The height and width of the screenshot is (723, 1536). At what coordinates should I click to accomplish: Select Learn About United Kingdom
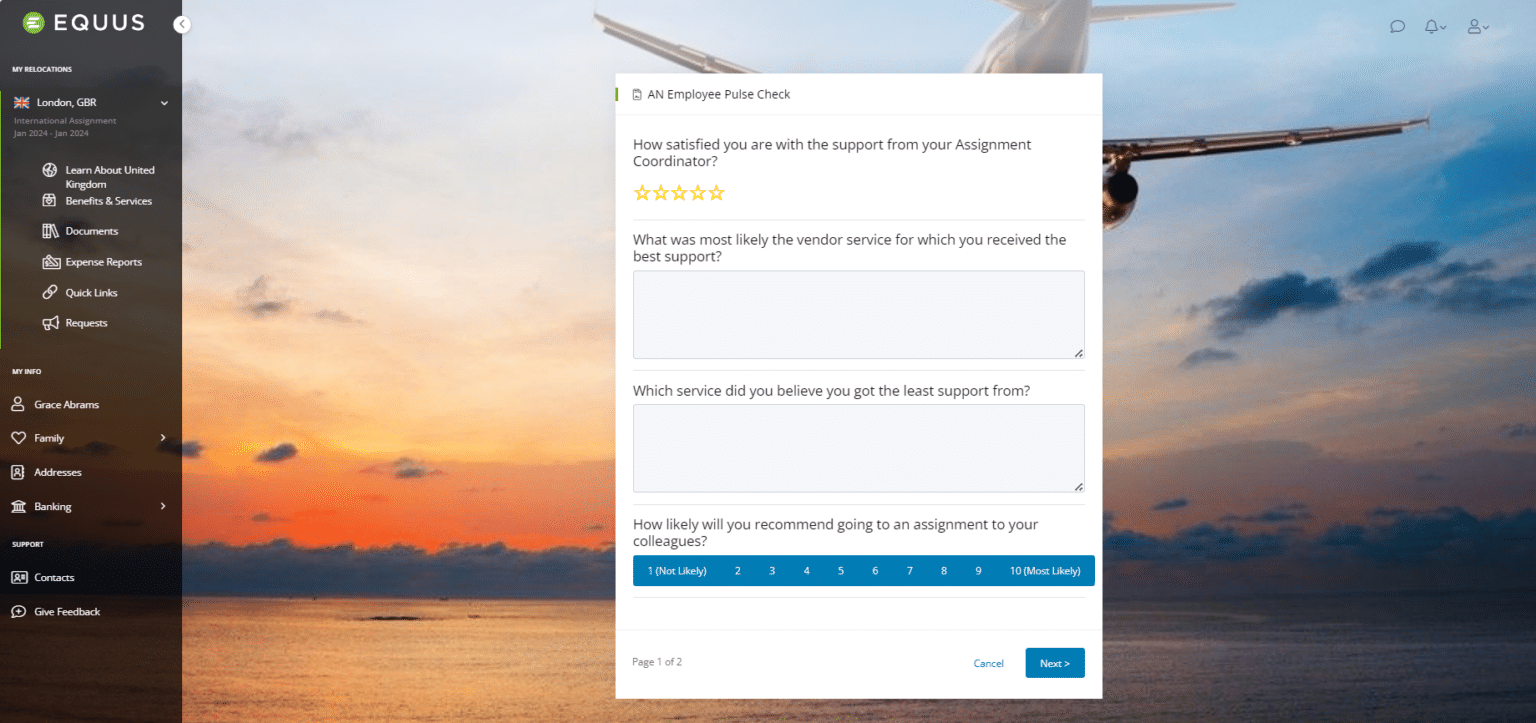[110, 176]
